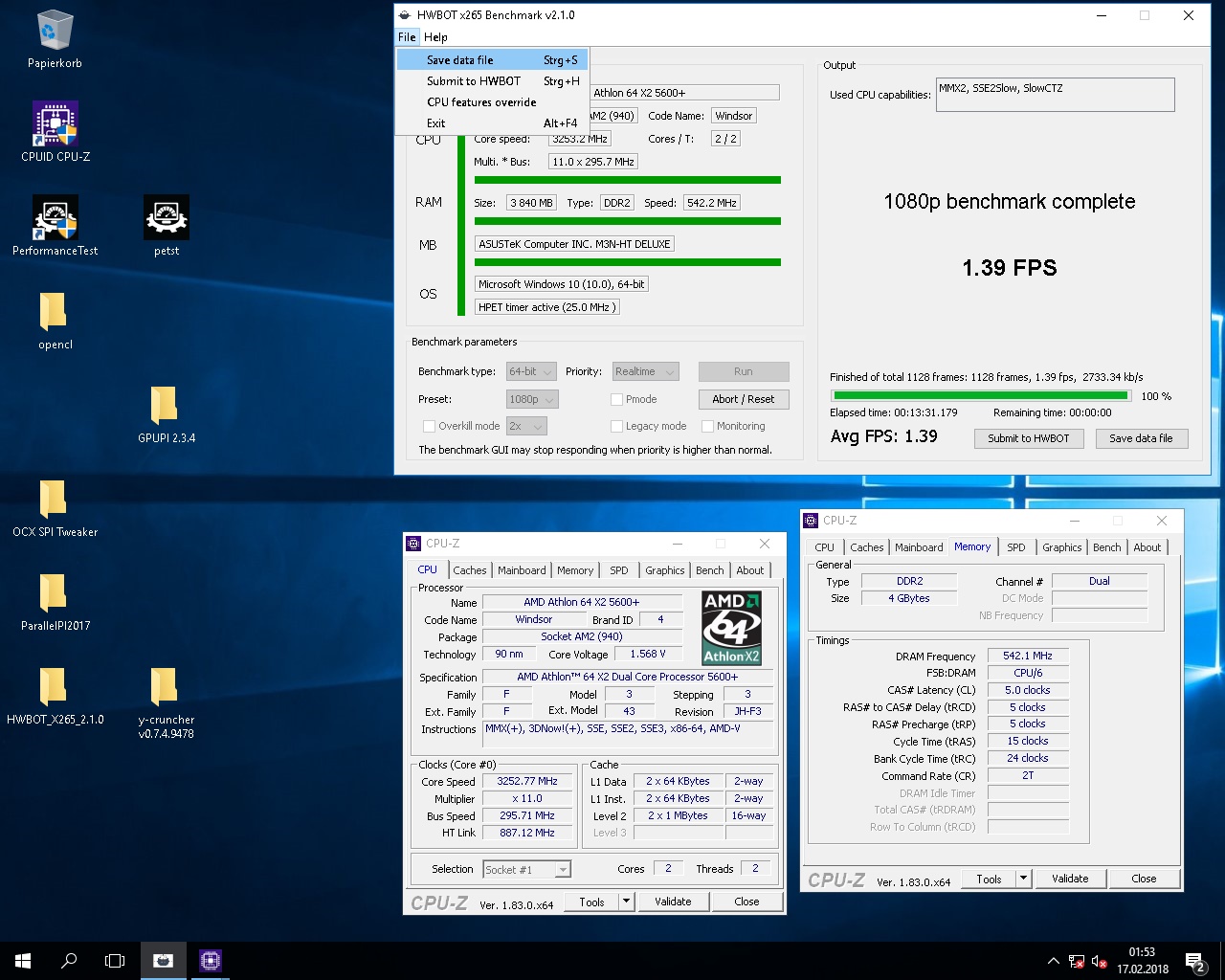Open the Overkill 2x dropdown

tap(525, 426)
